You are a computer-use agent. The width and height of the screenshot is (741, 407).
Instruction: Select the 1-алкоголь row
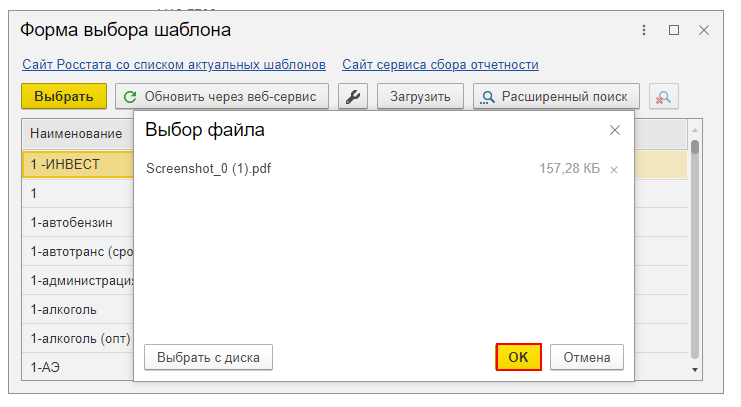click(x=78, y=310)
